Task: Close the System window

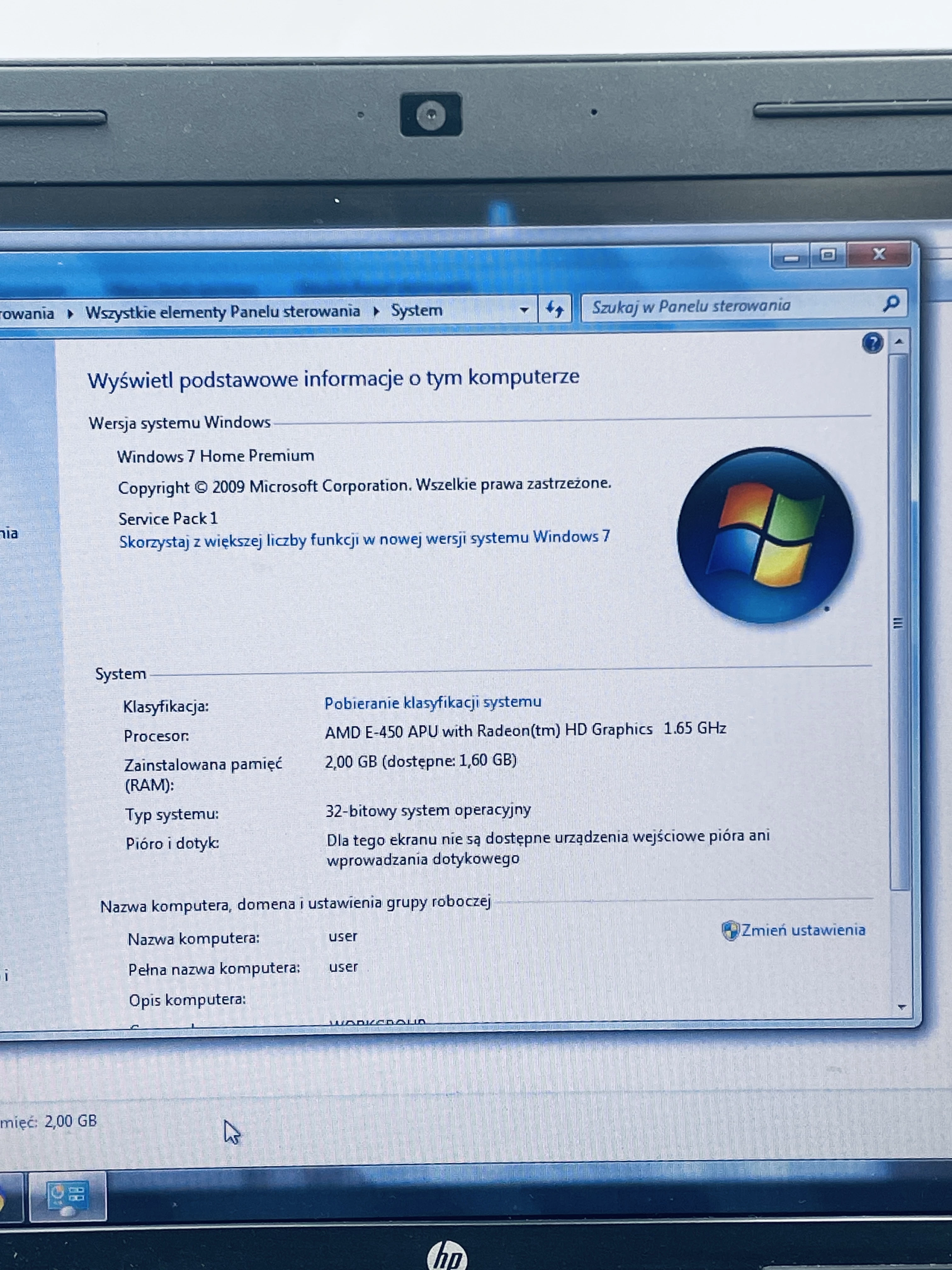Action: (879, 254)
